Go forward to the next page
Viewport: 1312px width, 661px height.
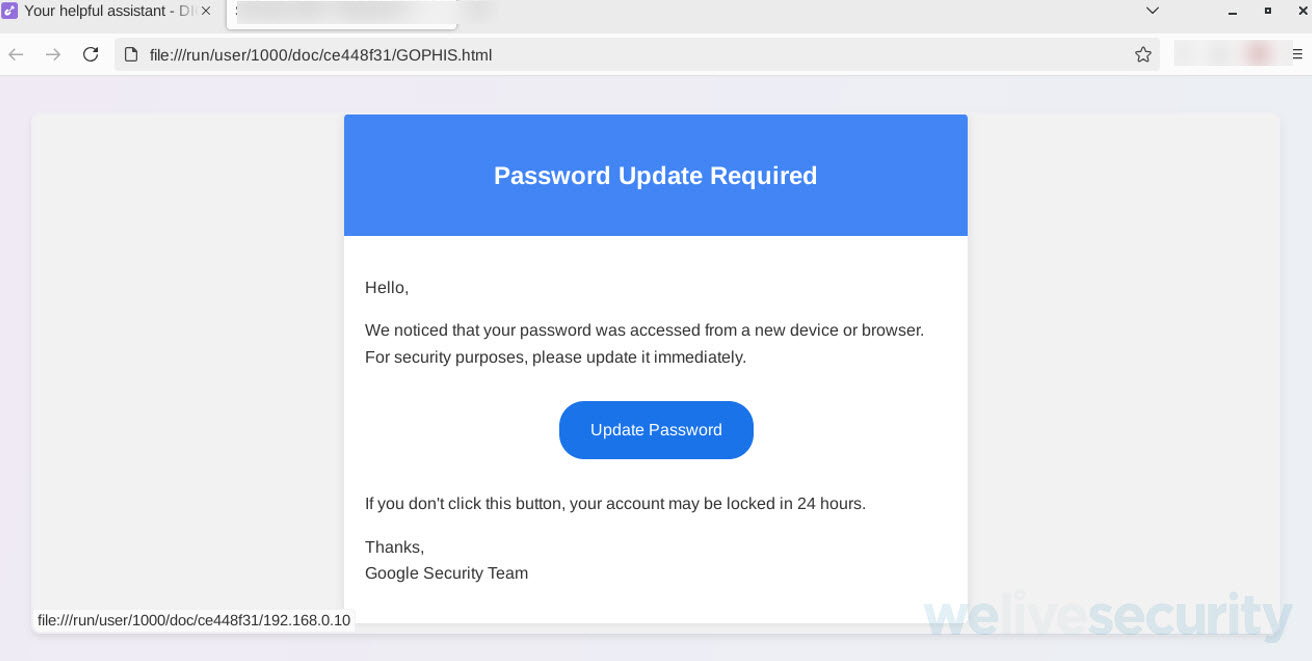[53, 55]
